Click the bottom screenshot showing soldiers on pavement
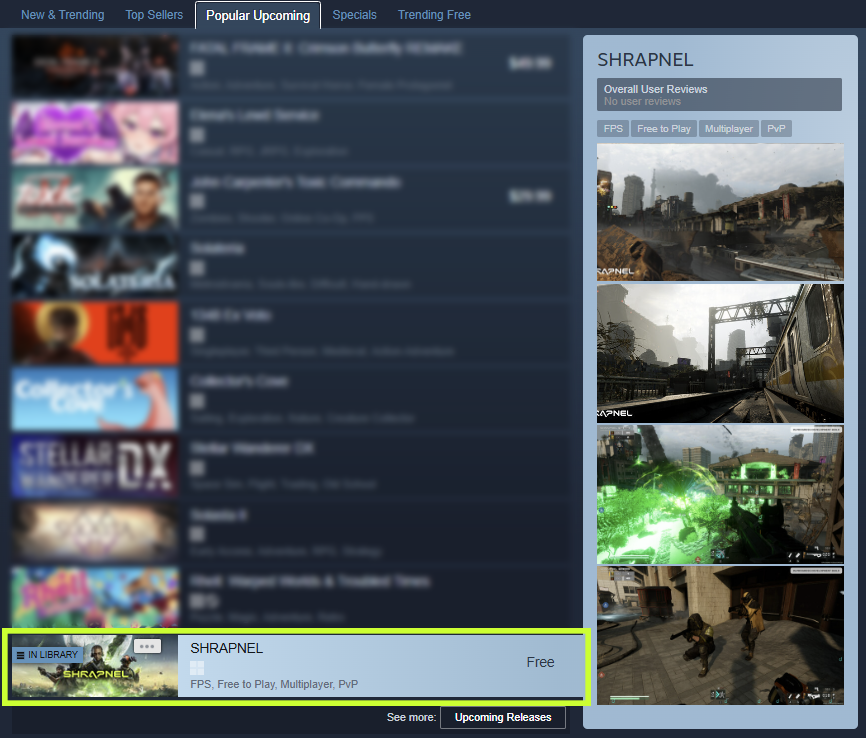 coord(720,635)
